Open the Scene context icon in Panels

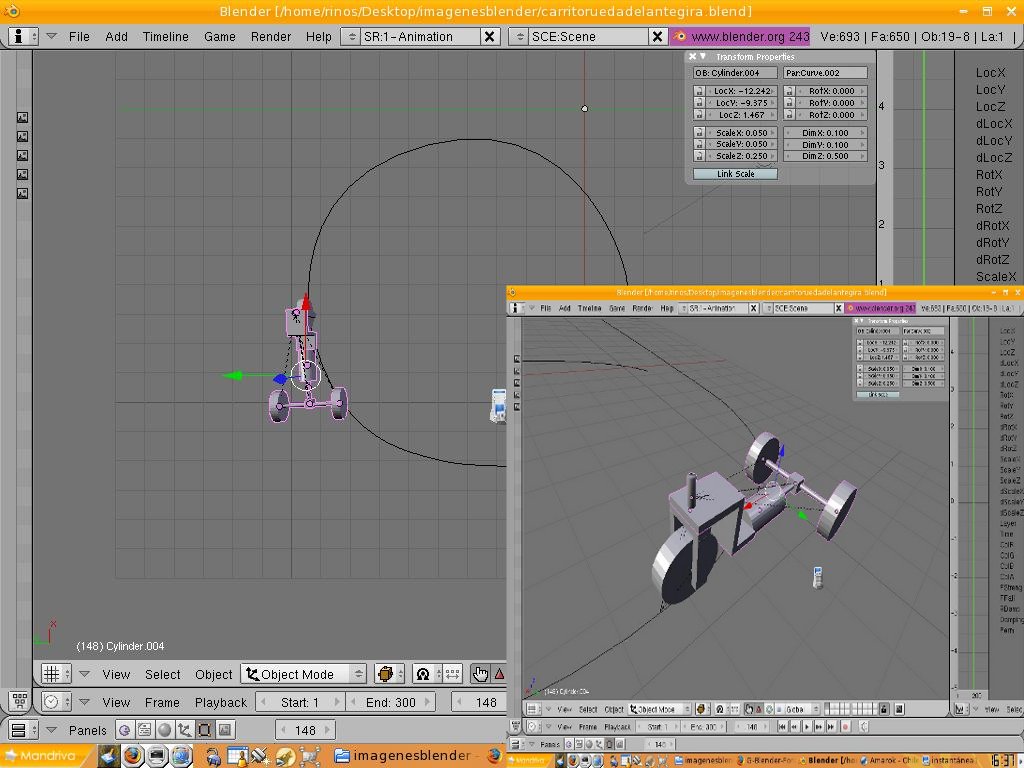coord(225,730)
